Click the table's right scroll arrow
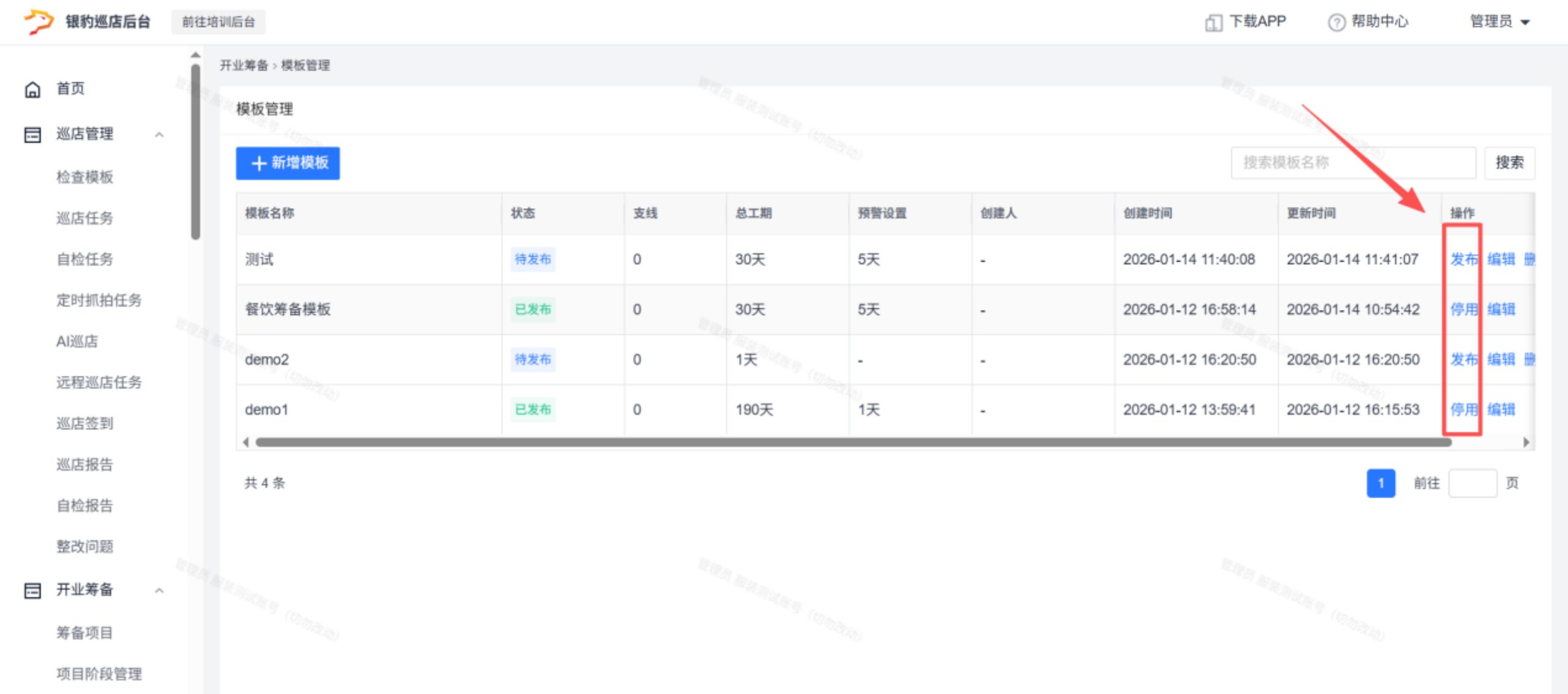This screenshot has height=694, width=1568. [1526, 442]
